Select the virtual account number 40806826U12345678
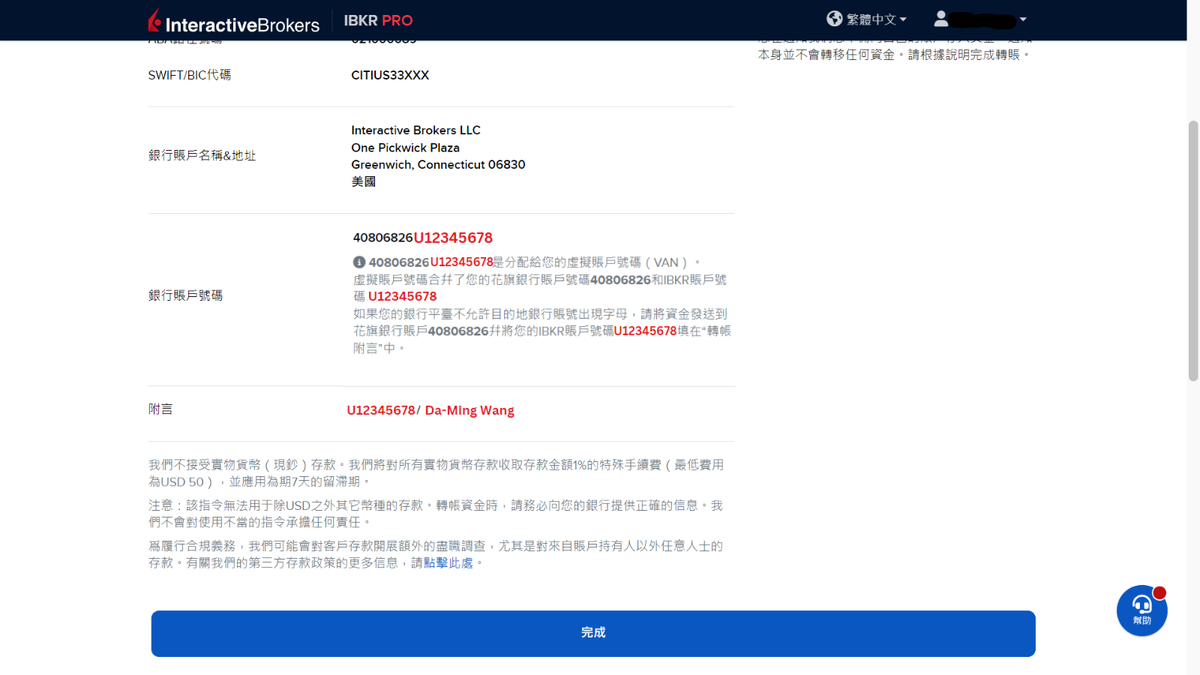 pos(421,237)
